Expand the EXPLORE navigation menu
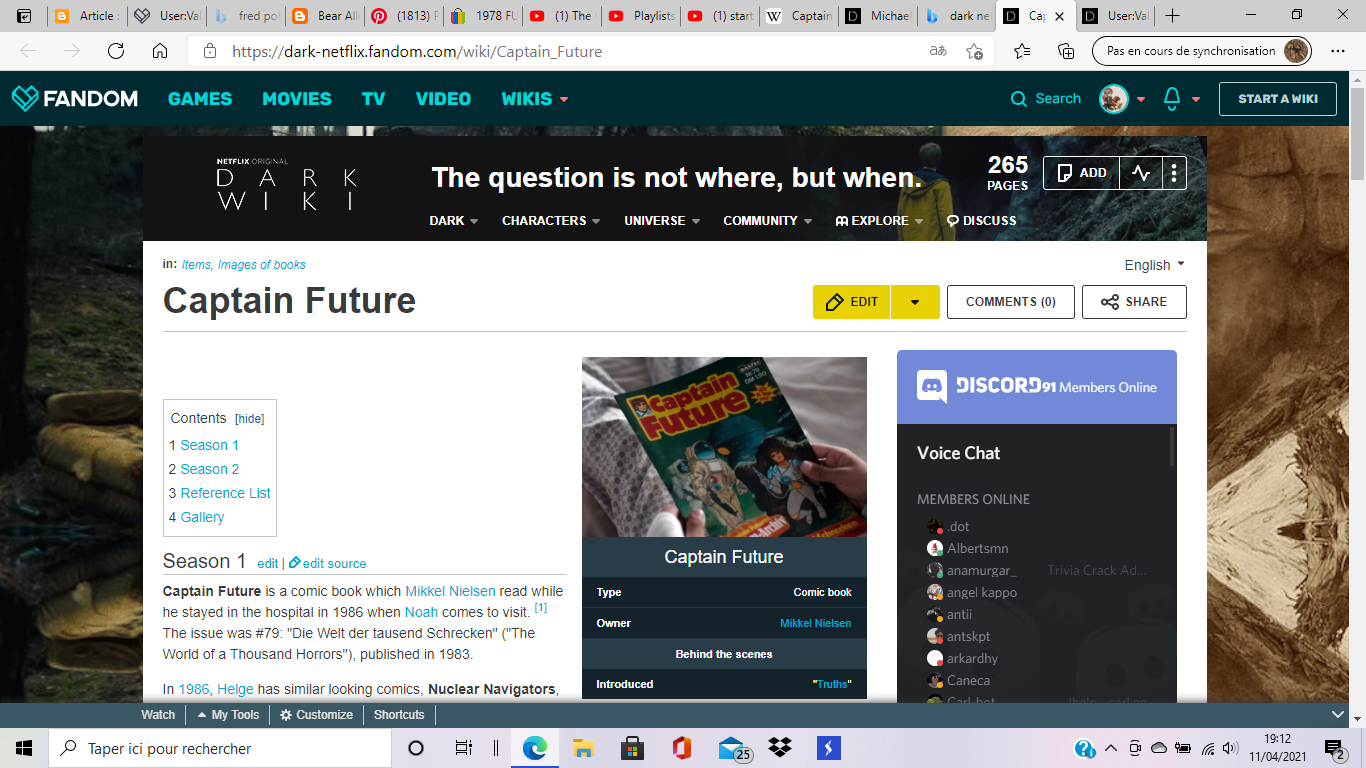 click(879, 220)
